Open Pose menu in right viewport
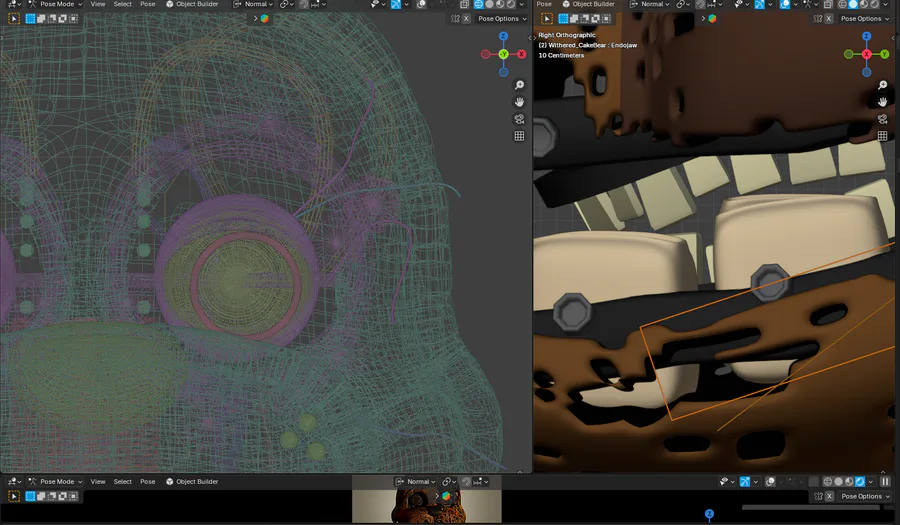Image resolution: width=900 pixels, height=525 pixels. 544,4
